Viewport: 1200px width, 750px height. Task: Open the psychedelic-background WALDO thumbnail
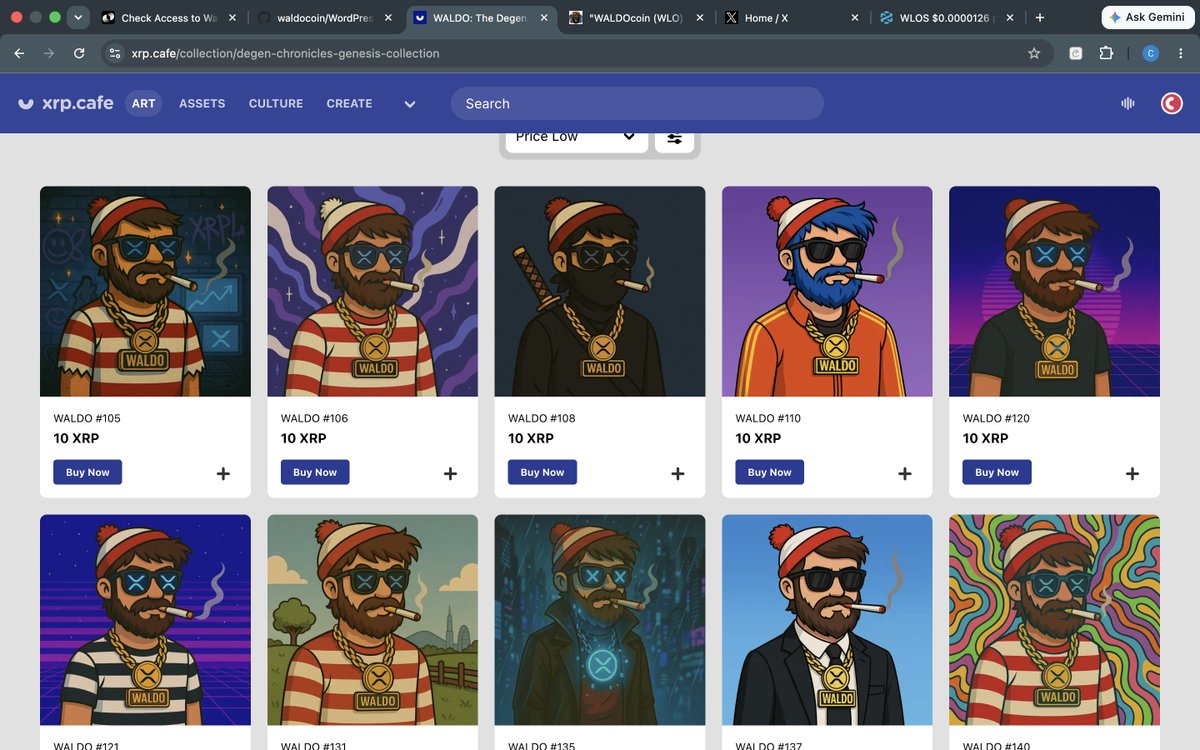click(x=1054, y=620)
